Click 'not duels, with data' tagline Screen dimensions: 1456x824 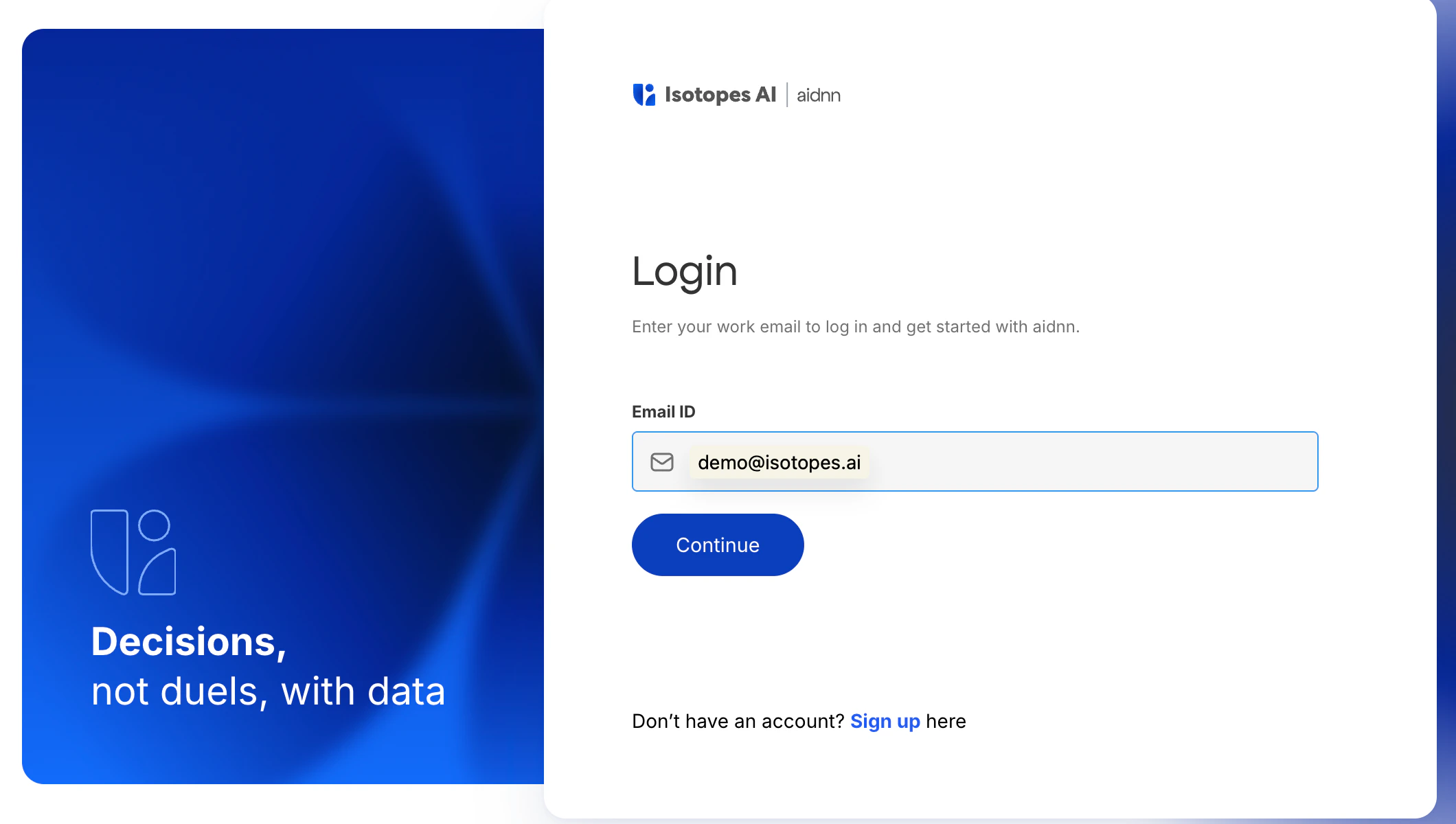(x=269, y=691)
